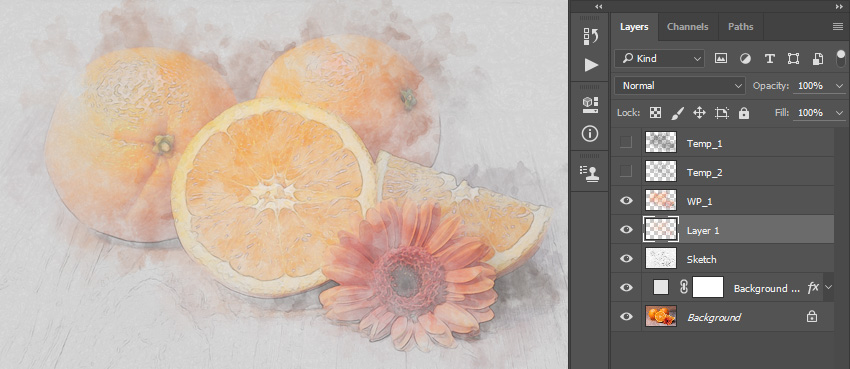850x369 pixels.
Task: Filter layers by shape layers icon
Action: [x=793, y=59]
